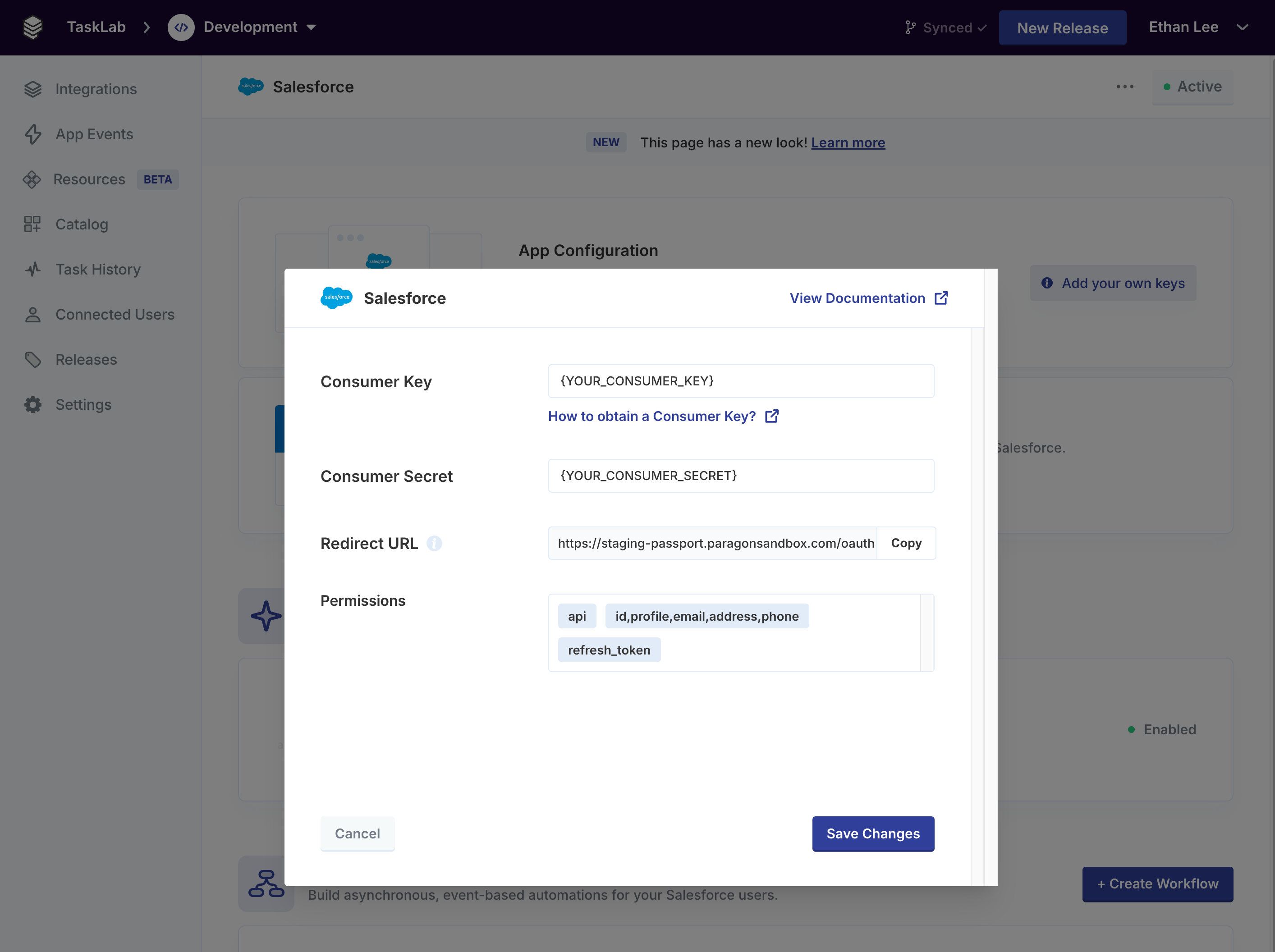1275x952 pixels.
Task: Click Add your own keys button
Action: click(x=1112, y=283)
